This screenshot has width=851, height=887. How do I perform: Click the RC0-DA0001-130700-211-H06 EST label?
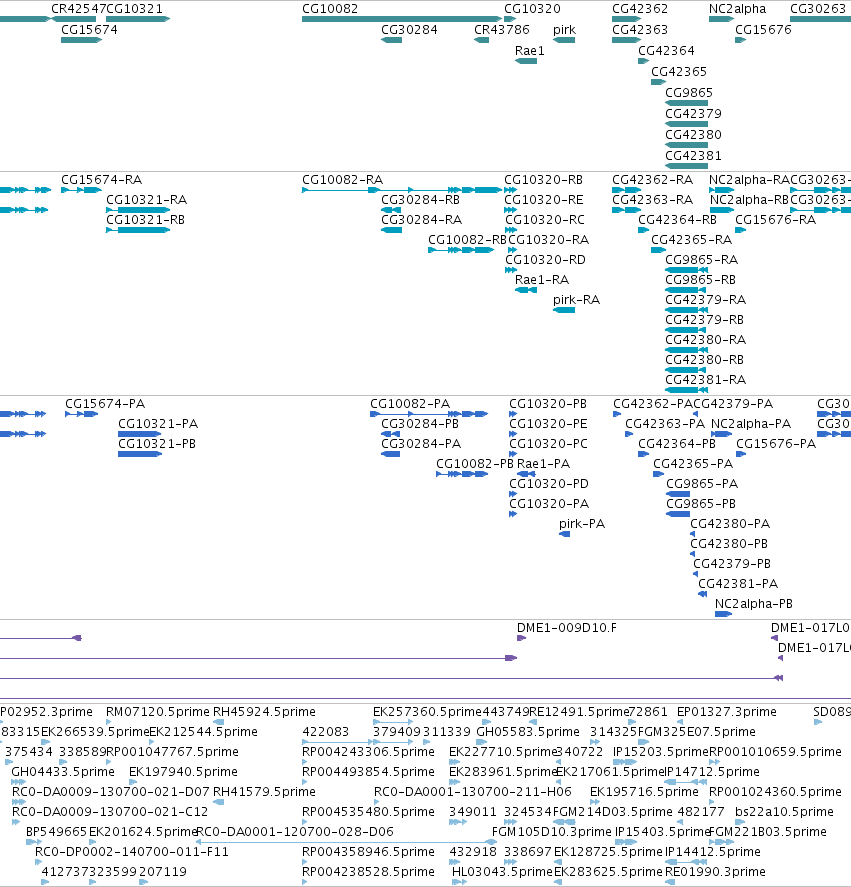point(473,792)
